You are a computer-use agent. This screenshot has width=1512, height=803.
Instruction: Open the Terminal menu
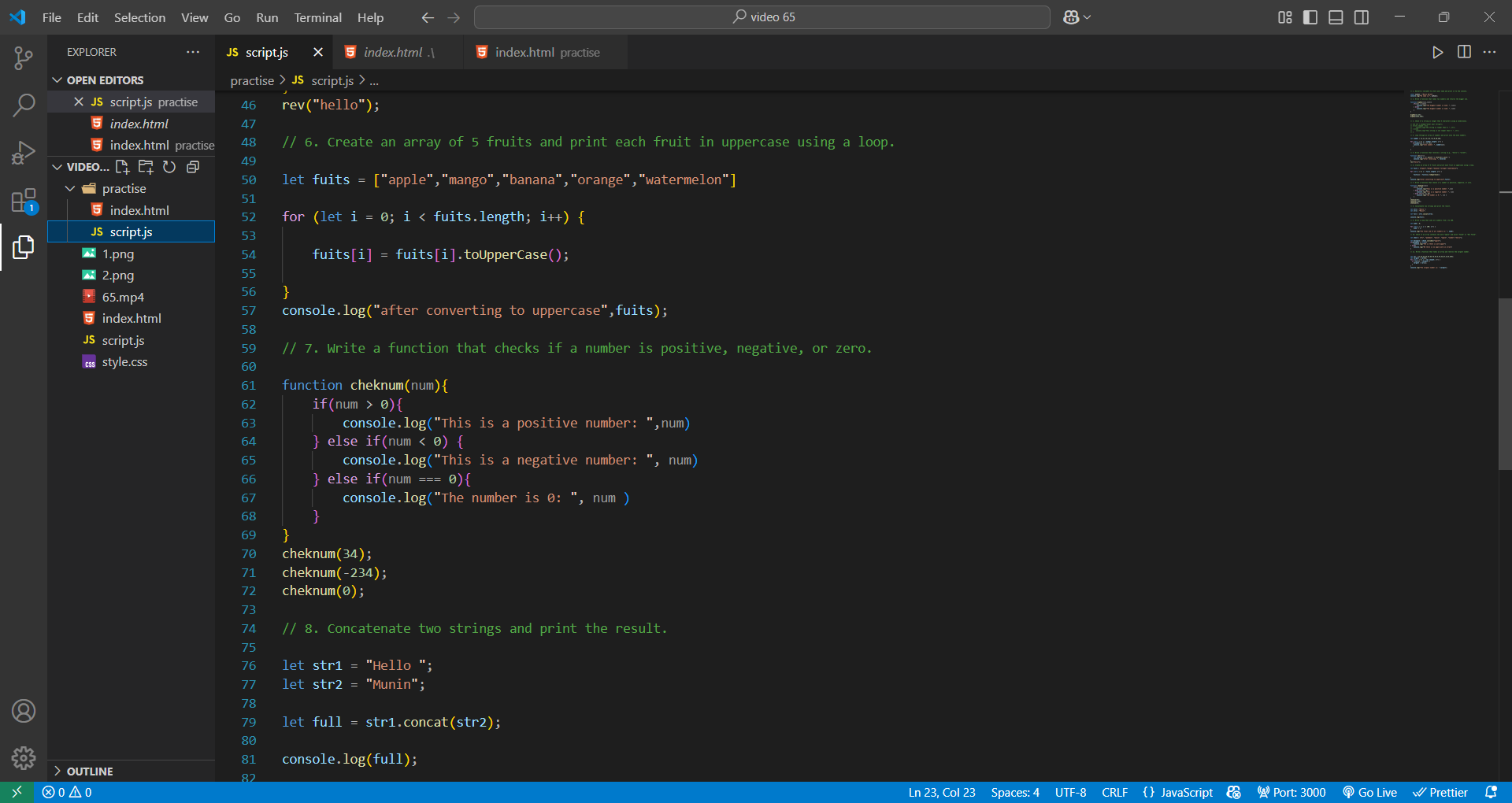317,17
